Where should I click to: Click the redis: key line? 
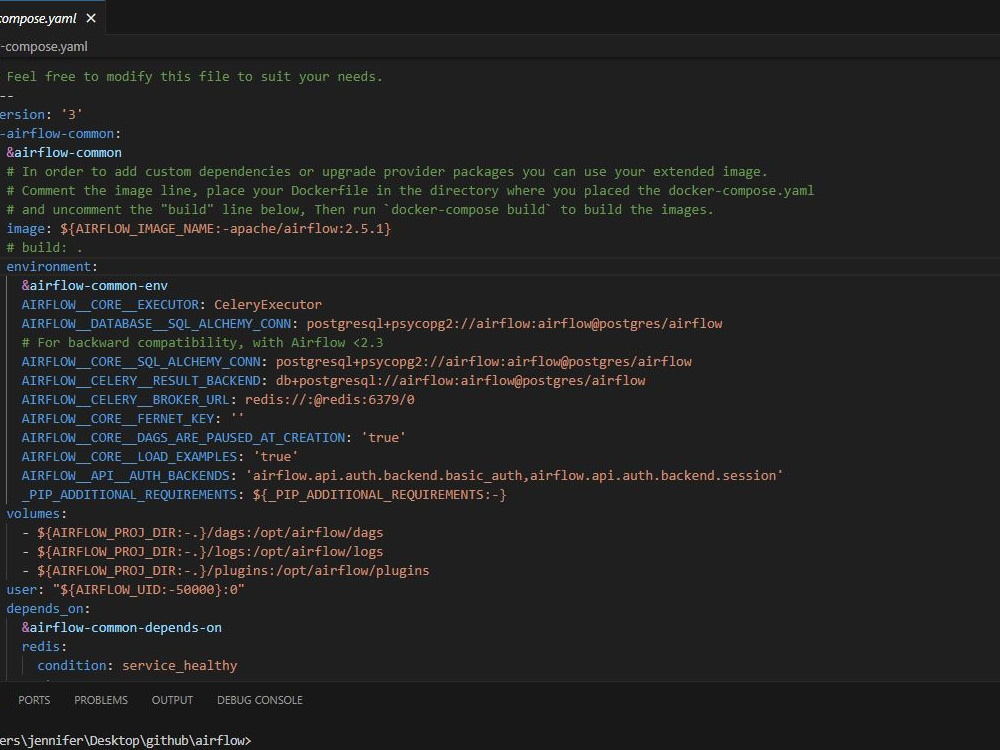pyautogui.click(x=45, y=647)
